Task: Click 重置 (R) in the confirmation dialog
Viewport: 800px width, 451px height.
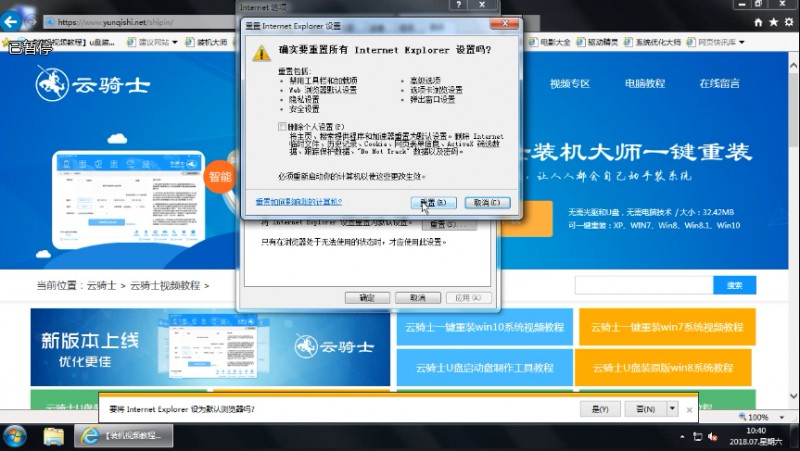Action: pyautogui.click(x=434, y=203)
